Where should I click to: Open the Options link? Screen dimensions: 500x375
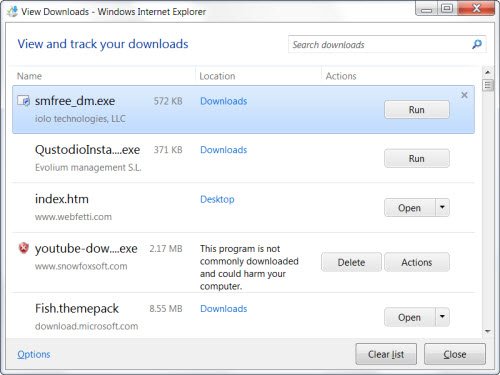(34, 354)
